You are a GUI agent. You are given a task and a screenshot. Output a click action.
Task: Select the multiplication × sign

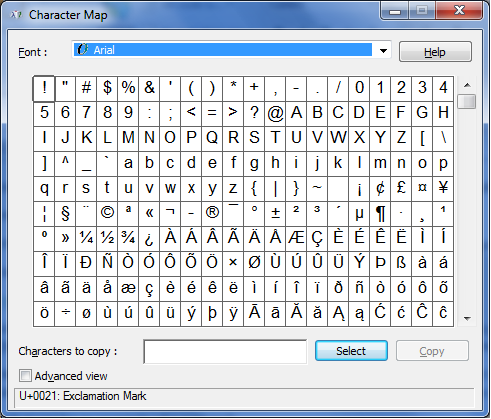233,264
